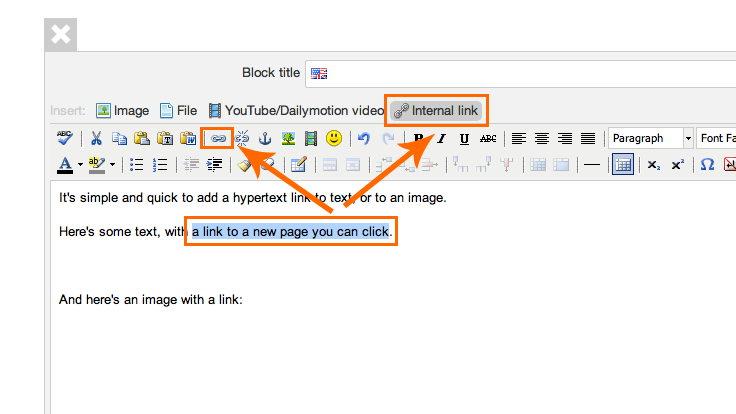The height and width of the screenshot is (414, 736).
Task: Insert an anchor with the anchor icon
Action: click(265, 138)
